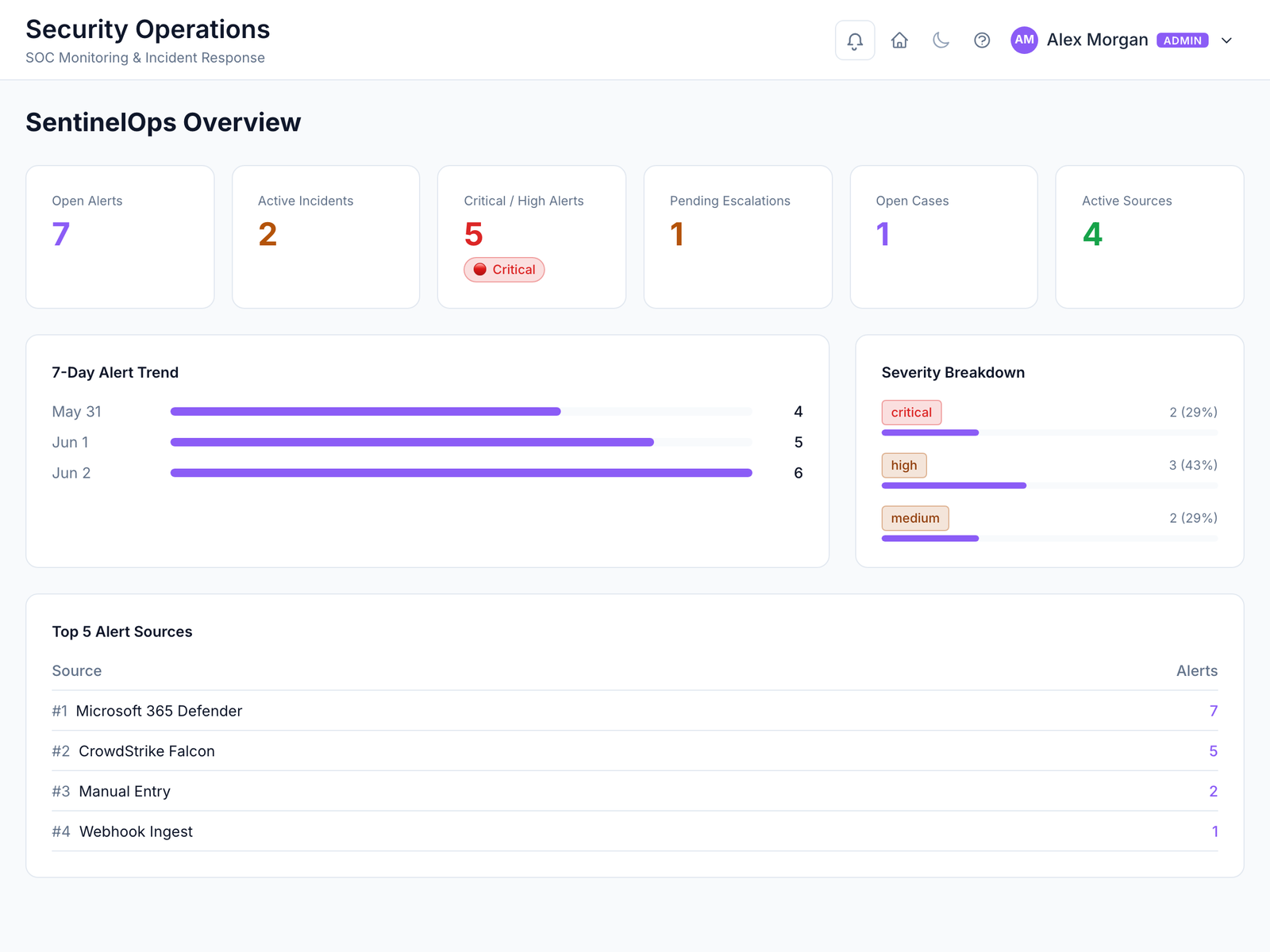Select the Pending Escalations card
Viewport: 1270px width, 952px height.
click(737, 236)
